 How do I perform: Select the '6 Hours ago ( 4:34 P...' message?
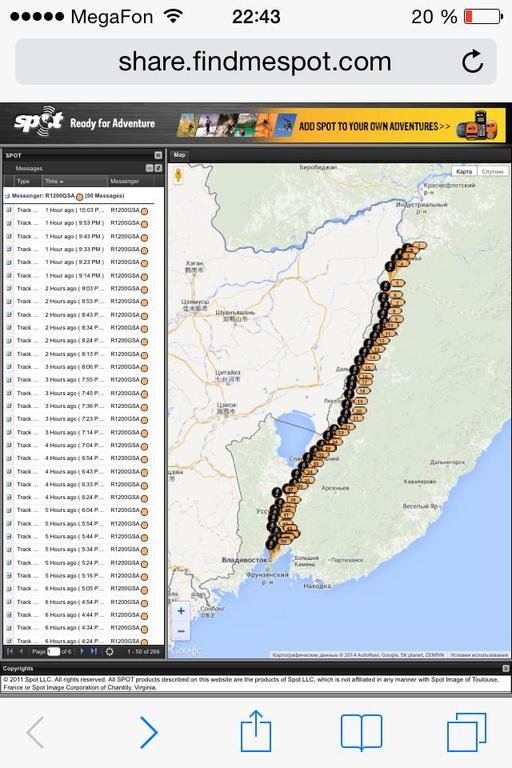click(78, 628)
